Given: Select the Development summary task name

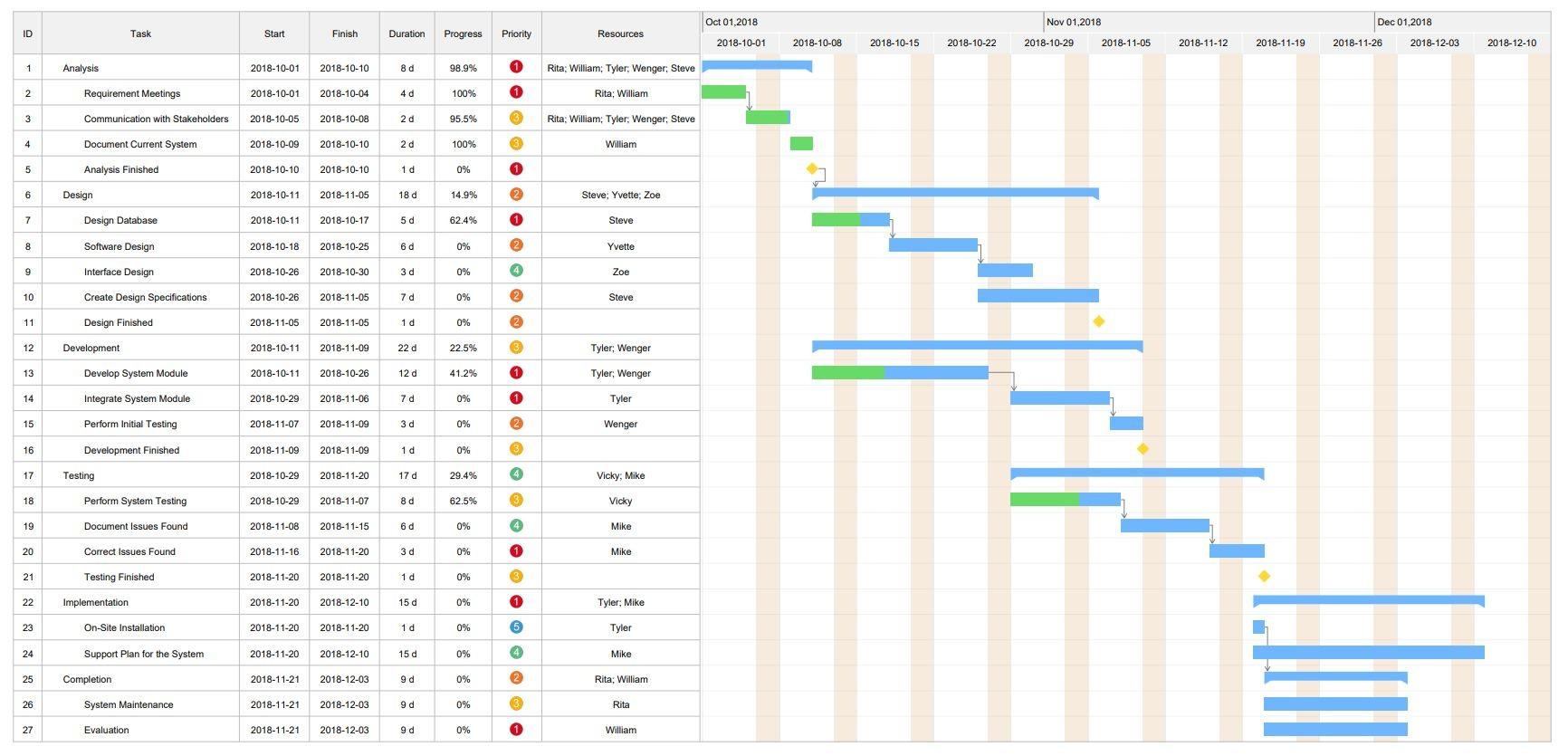Looking at the screenshot, I should pyautogui.click(x=91, y=348).
